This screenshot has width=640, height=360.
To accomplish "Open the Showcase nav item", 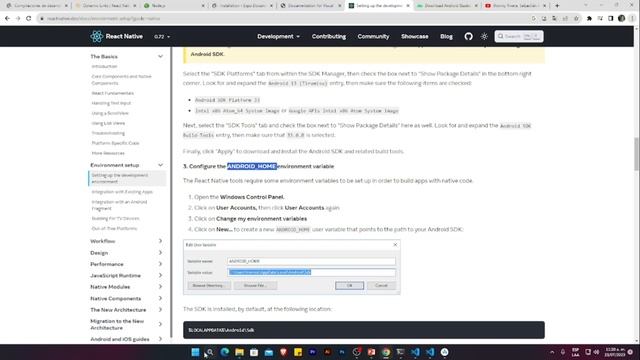I will click(x=414, y=36).
